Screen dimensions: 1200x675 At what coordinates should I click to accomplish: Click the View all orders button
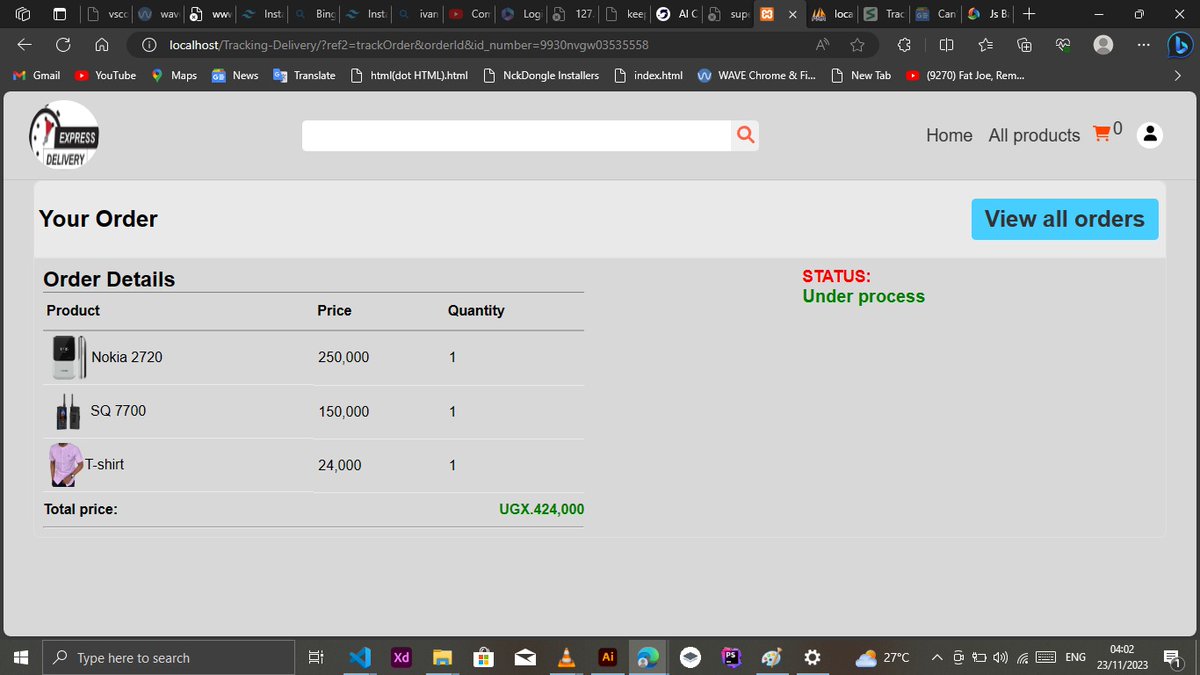click(x=1065, y=219)
